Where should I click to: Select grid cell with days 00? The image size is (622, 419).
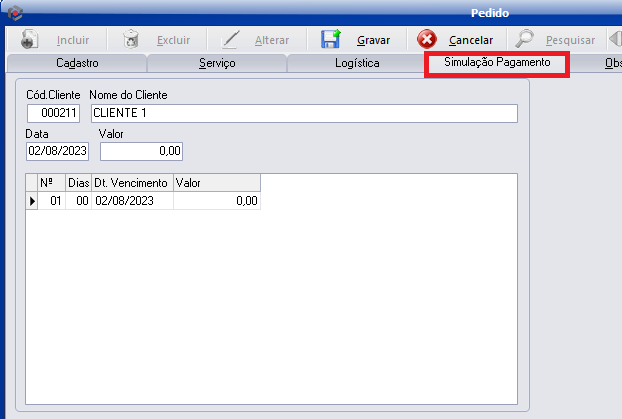(79, 201)
